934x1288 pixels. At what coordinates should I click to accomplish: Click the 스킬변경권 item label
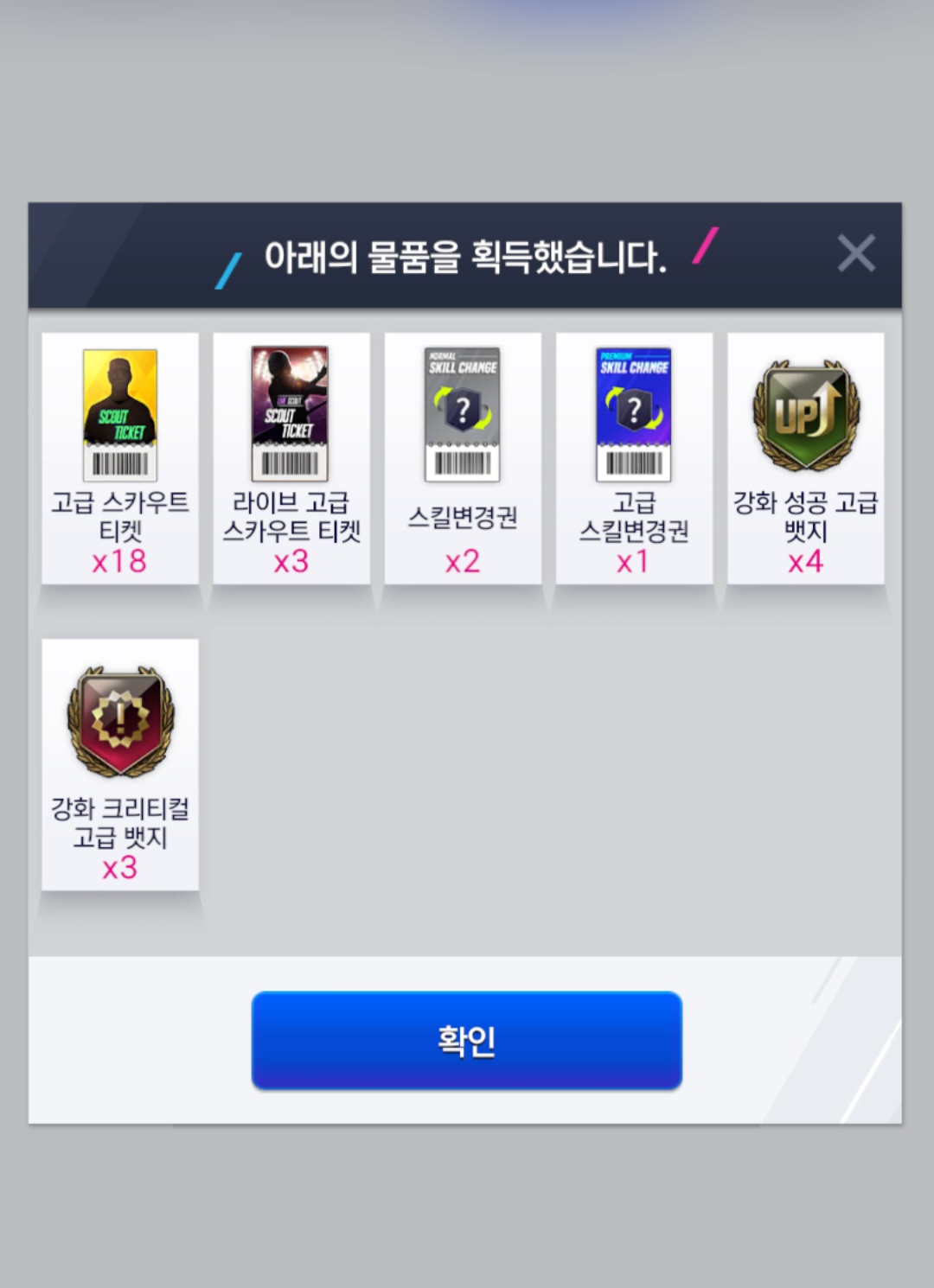pyautogui.click(x=463, y=517)
